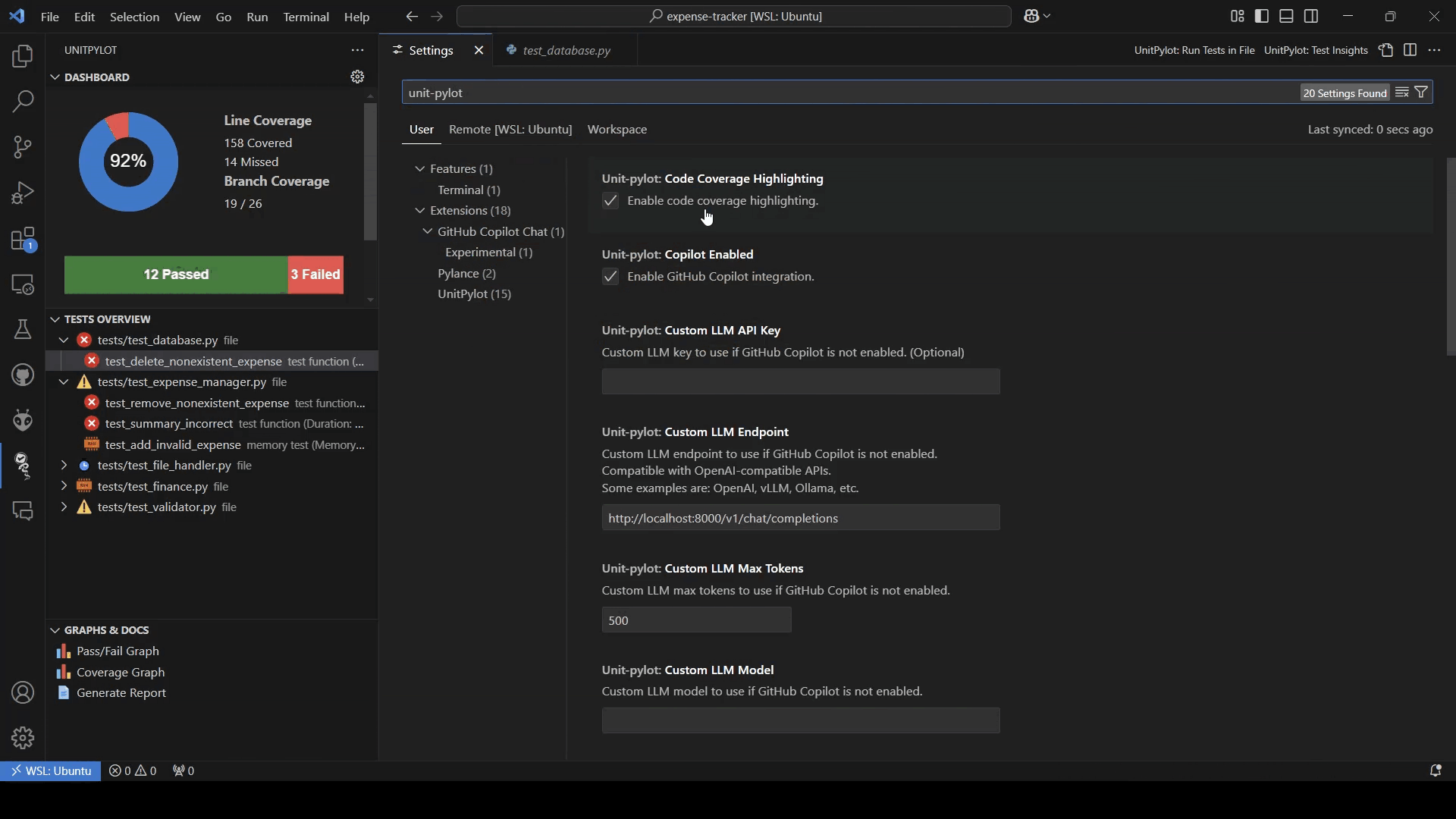Open the Generate Report item
Viewport: 1456px width, 819px height.
121,693
